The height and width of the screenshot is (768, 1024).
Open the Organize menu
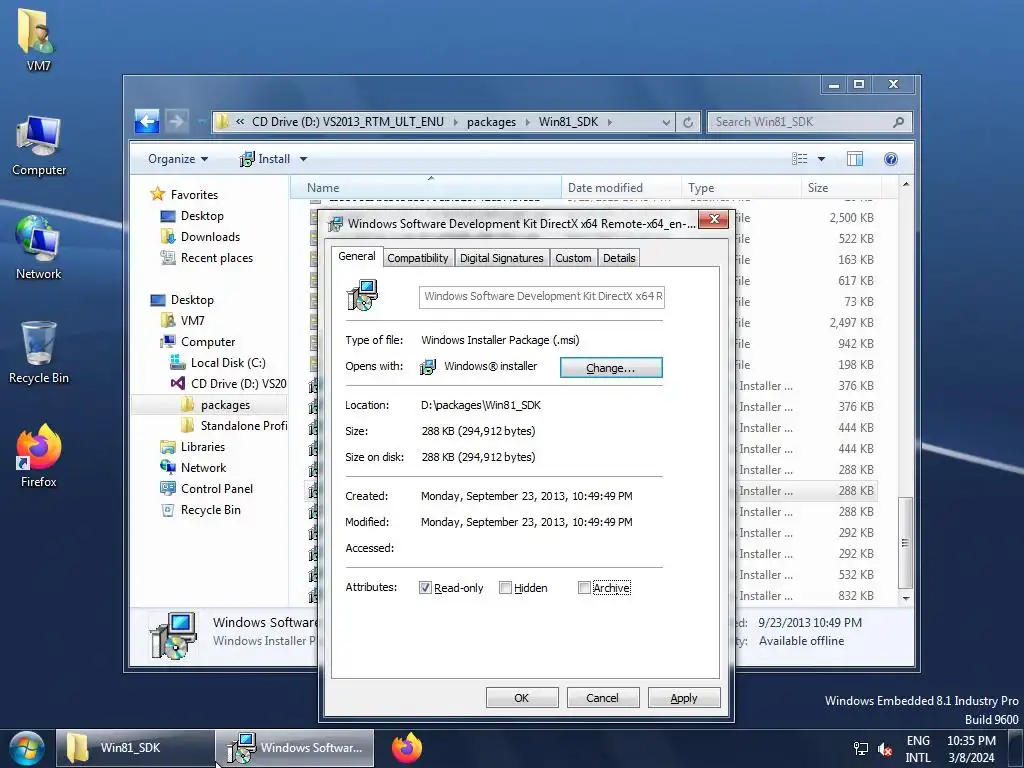[178, 159]
